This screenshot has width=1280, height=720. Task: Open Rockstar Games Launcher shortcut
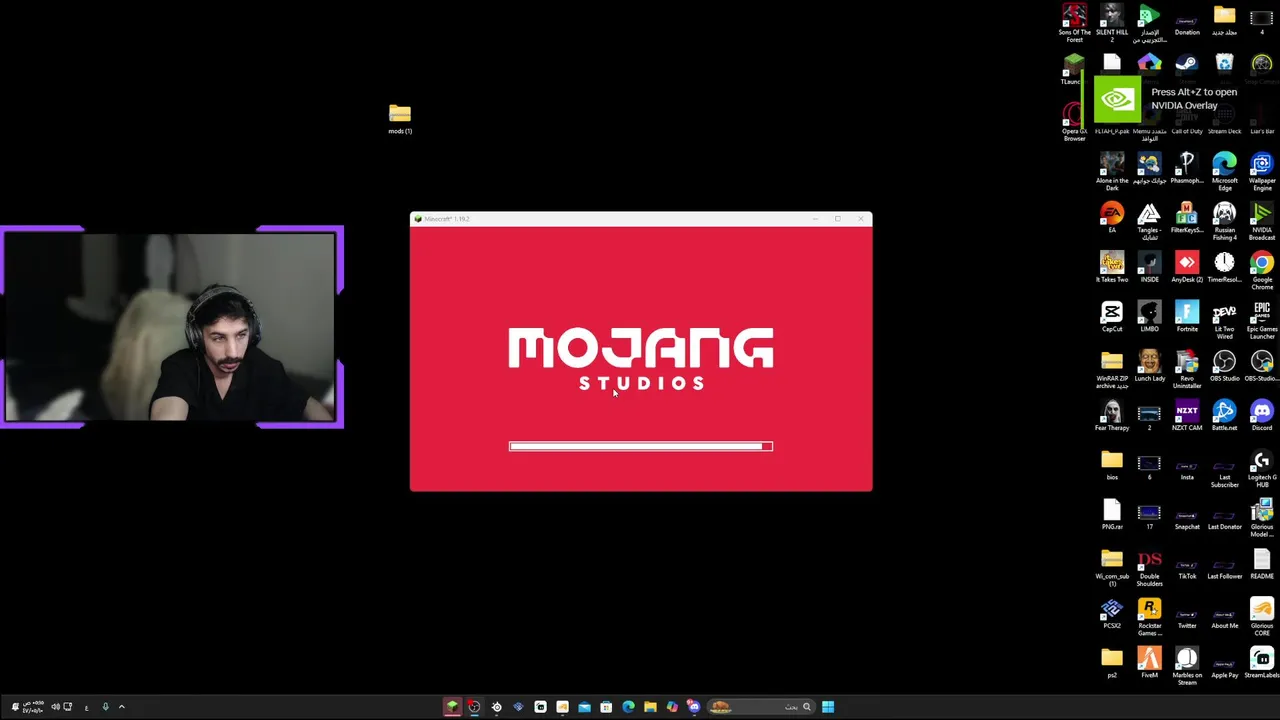coord(1149,617)
